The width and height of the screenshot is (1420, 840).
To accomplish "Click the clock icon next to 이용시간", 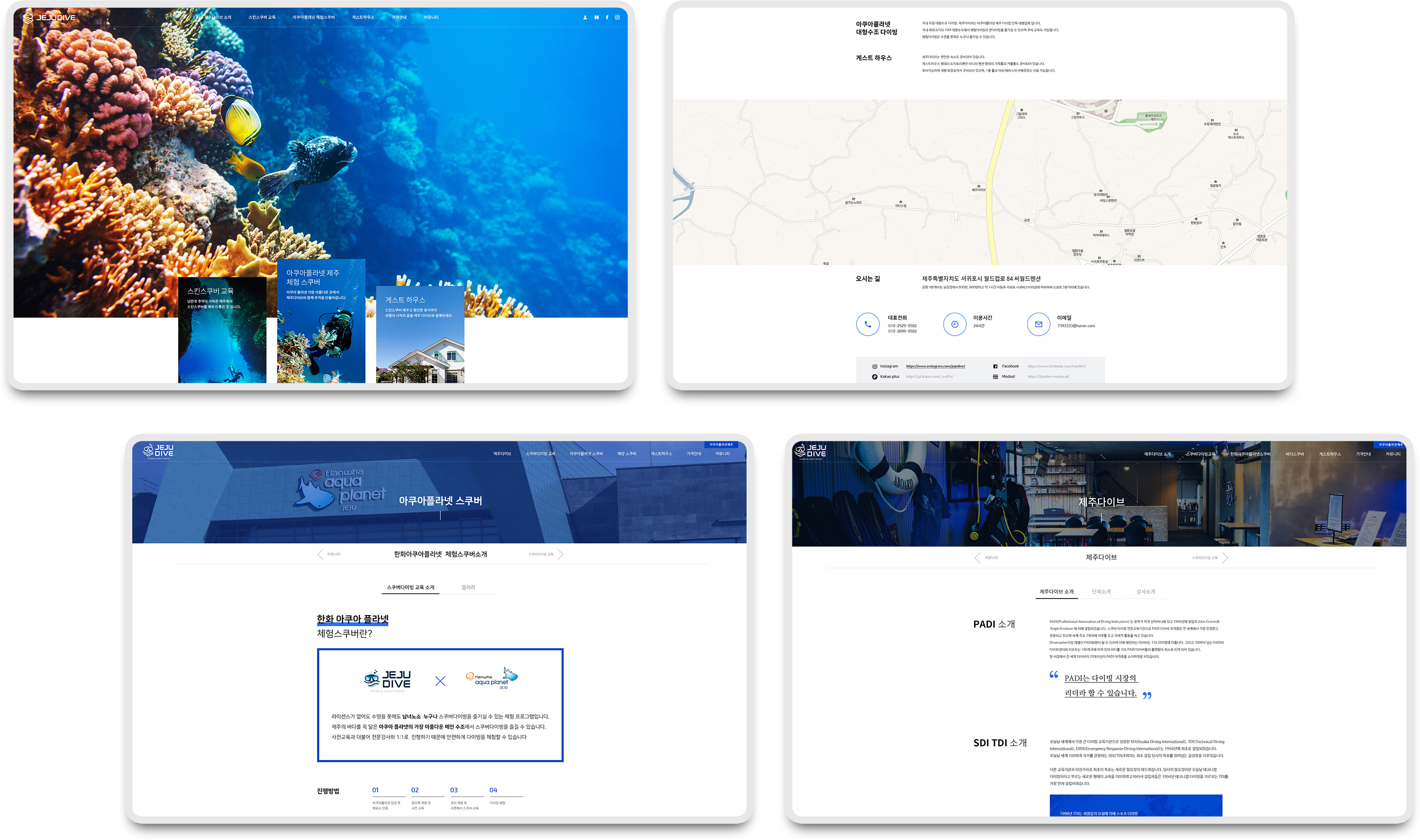I will click(x=954, y=324).
